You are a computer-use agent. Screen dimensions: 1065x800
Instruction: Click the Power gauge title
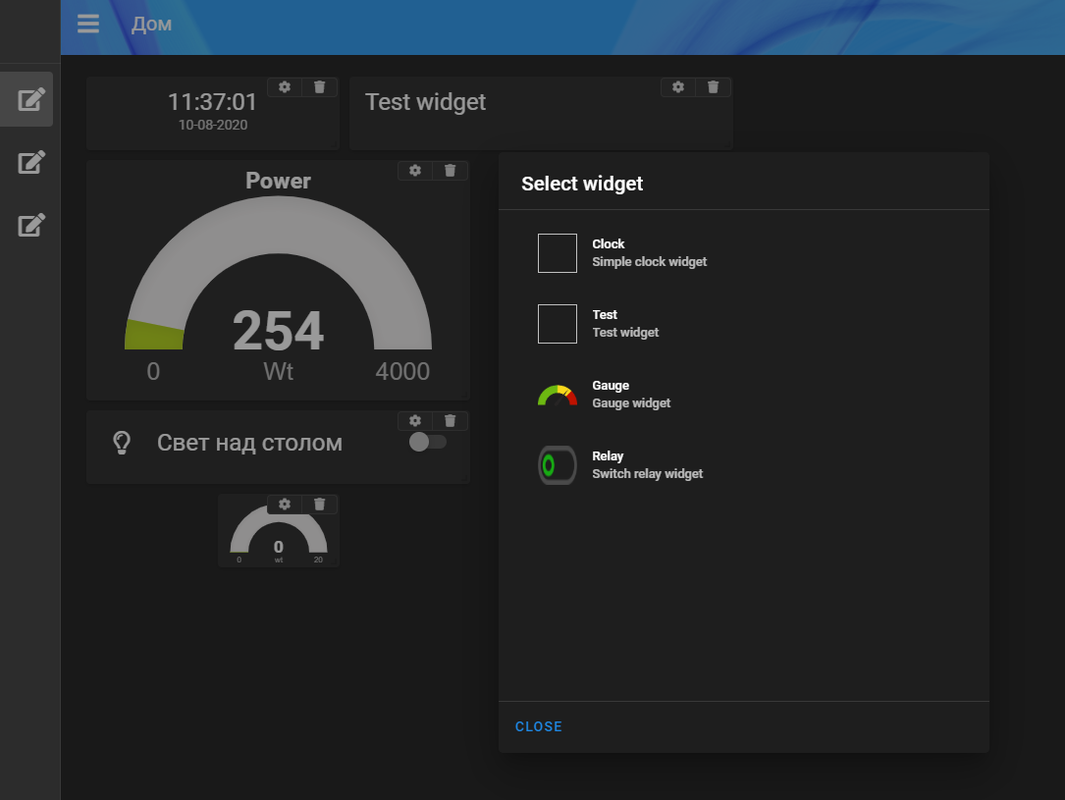coord(278,181)
